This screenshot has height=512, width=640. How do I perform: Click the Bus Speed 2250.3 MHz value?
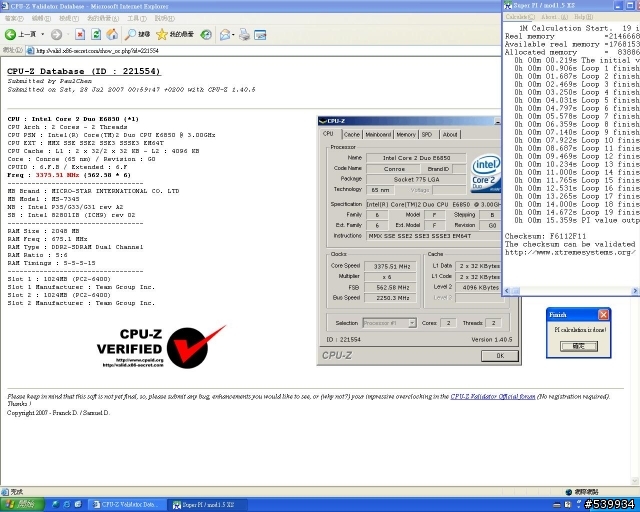391,298
